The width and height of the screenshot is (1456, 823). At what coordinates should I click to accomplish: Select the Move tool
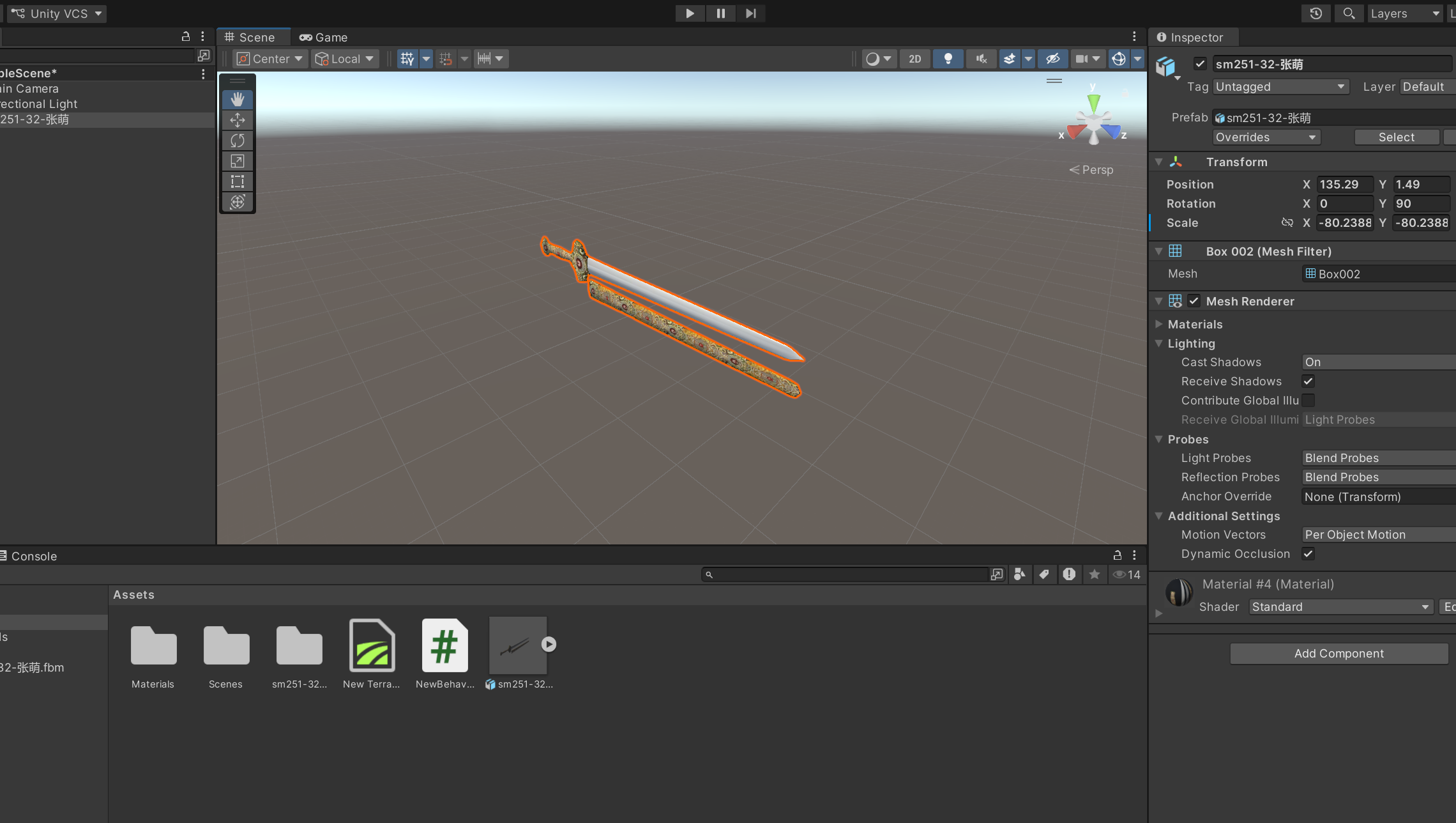[x=238, y=120]
